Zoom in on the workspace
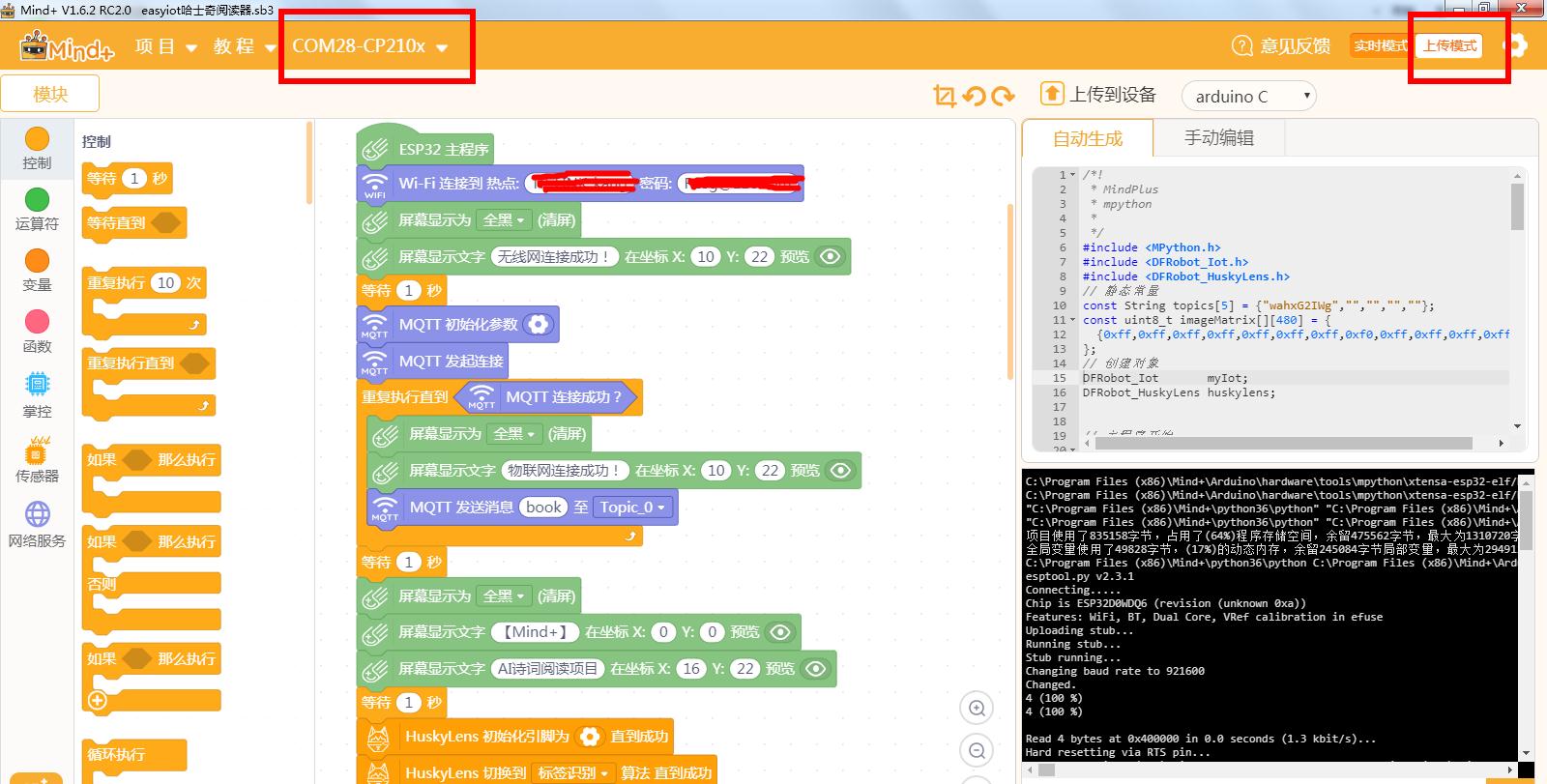The image size is (1547, 784). (x=977, y=709)
